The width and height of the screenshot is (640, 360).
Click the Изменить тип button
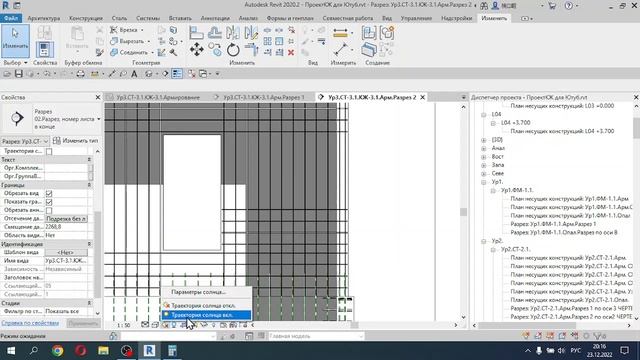pyautogui.click(x=76, y=141)
